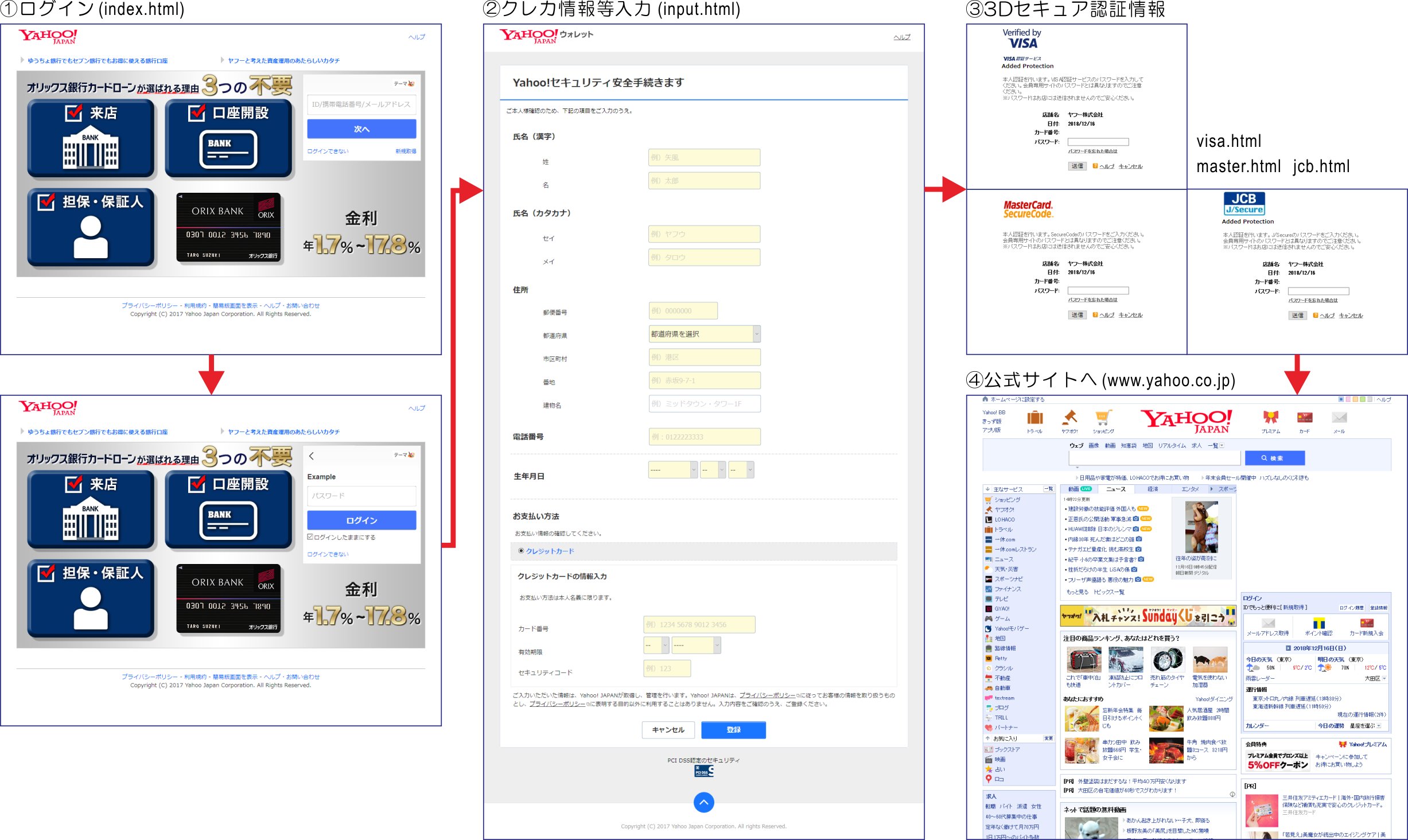The height and width of the screenshot is (840, 1408).
Task: Select the クレジットカード radio button
Action: (x=521, y=551)
